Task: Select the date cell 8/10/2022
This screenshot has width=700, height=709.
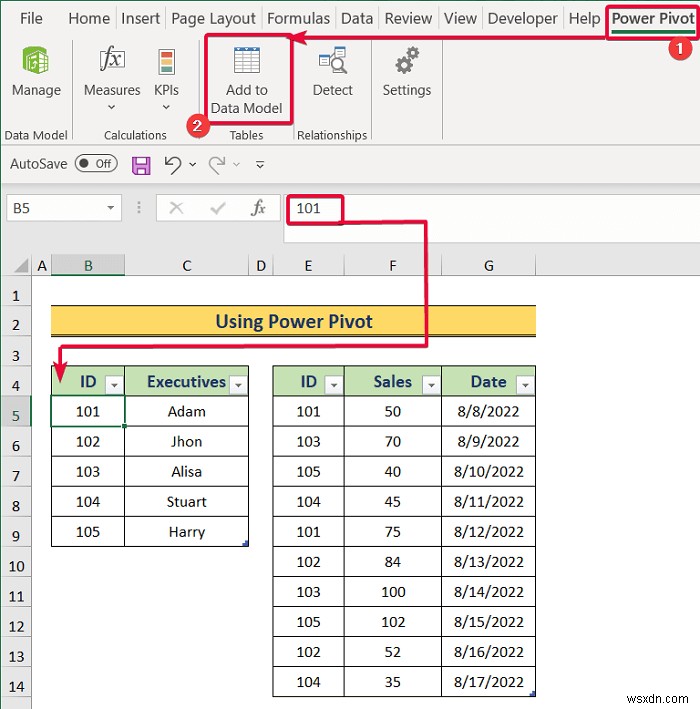Action: (x=488, y=472)
